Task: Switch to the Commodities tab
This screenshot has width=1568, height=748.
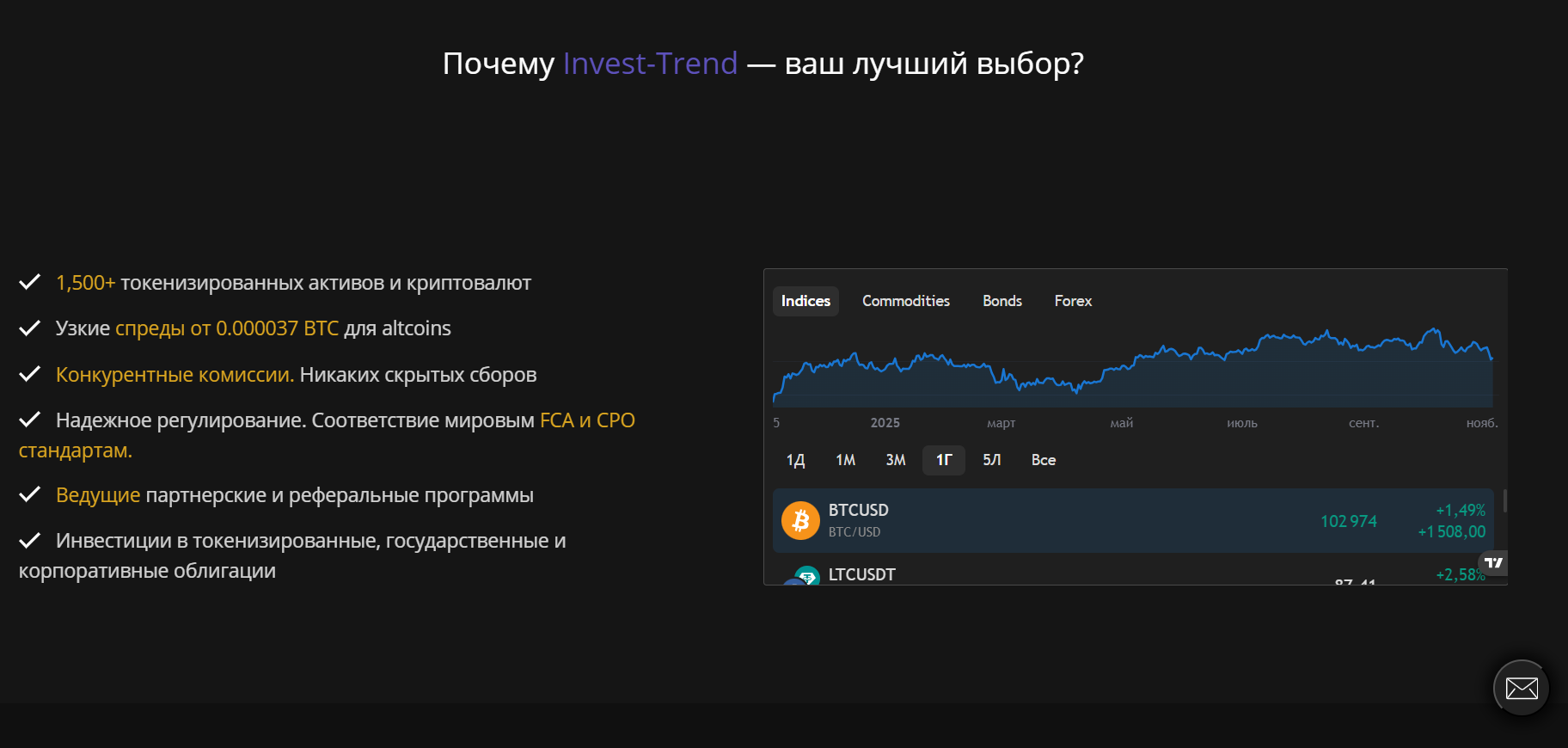Action: click(x=906, y=301)
